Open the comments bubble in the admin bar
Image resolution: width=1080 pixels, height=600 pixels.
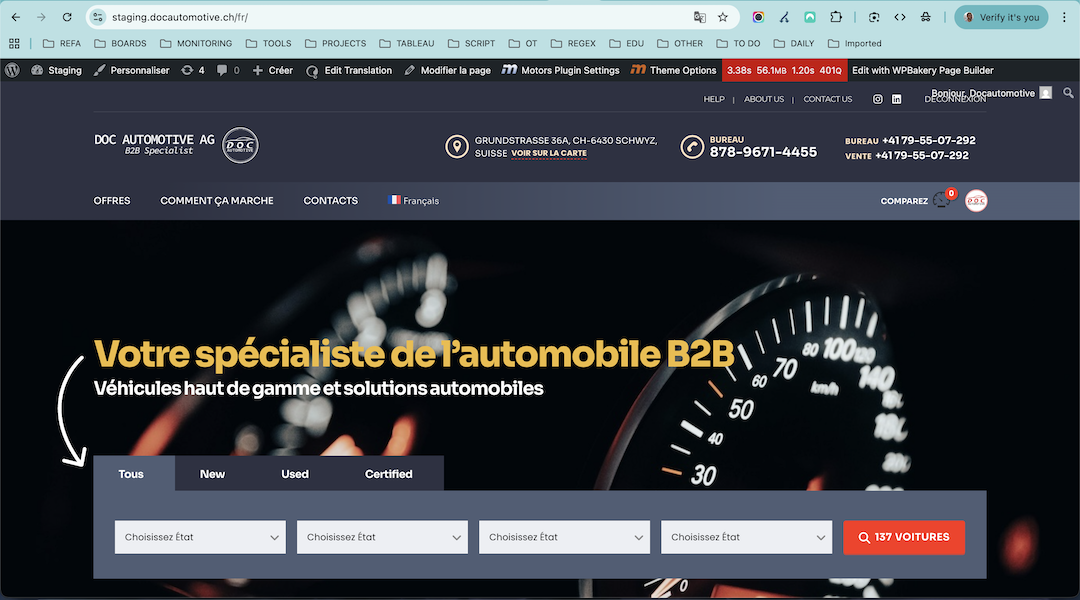[228, 70]
